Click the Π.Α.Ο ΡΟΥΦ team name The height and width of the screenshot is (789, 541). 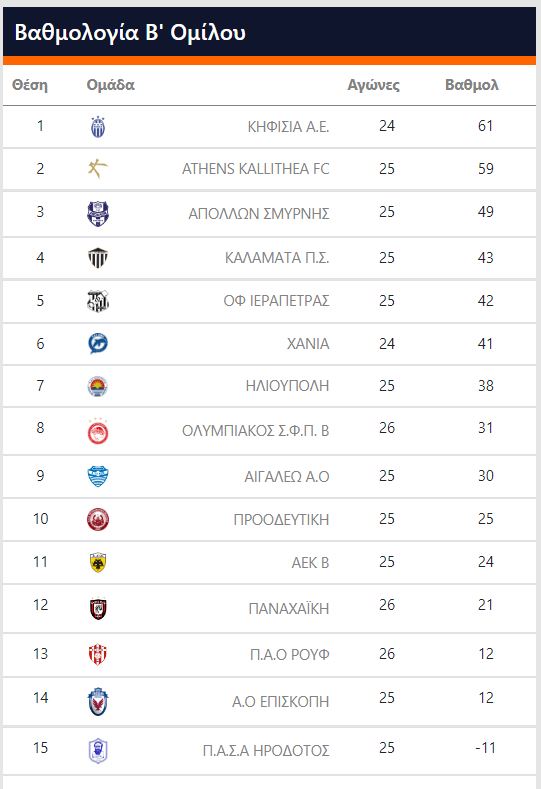pyautogui.click(x=290, y=654)
